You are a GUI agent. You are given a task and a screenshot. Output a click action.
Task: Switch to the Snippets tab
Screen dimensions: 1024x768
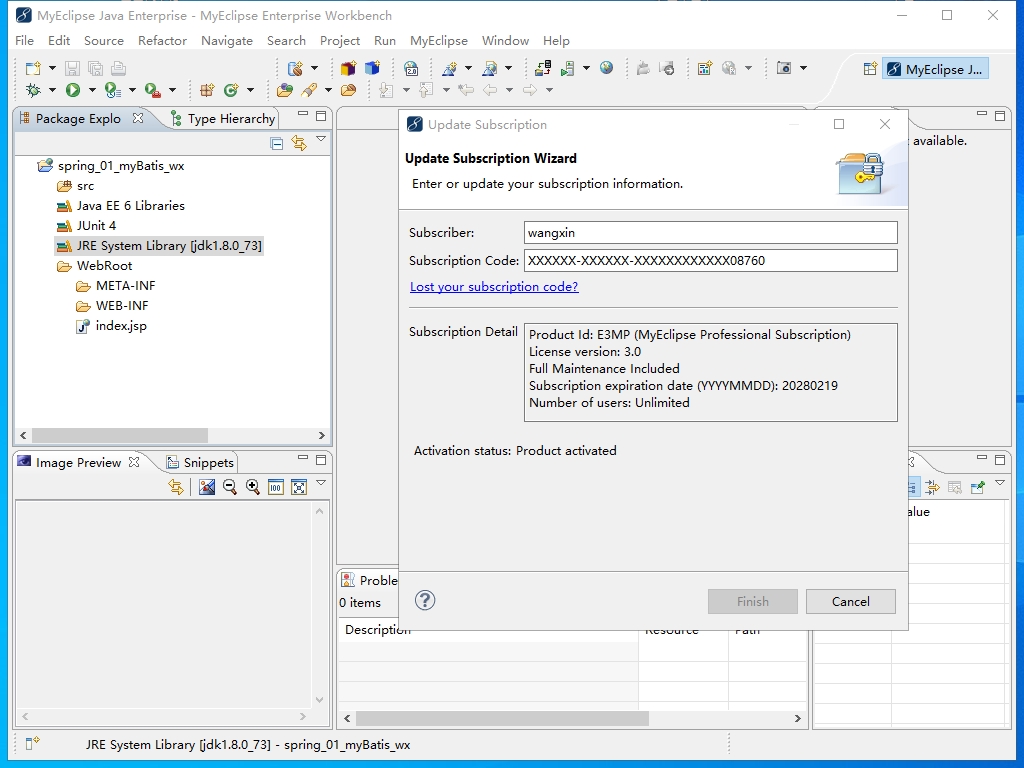(x=200, y=462)
